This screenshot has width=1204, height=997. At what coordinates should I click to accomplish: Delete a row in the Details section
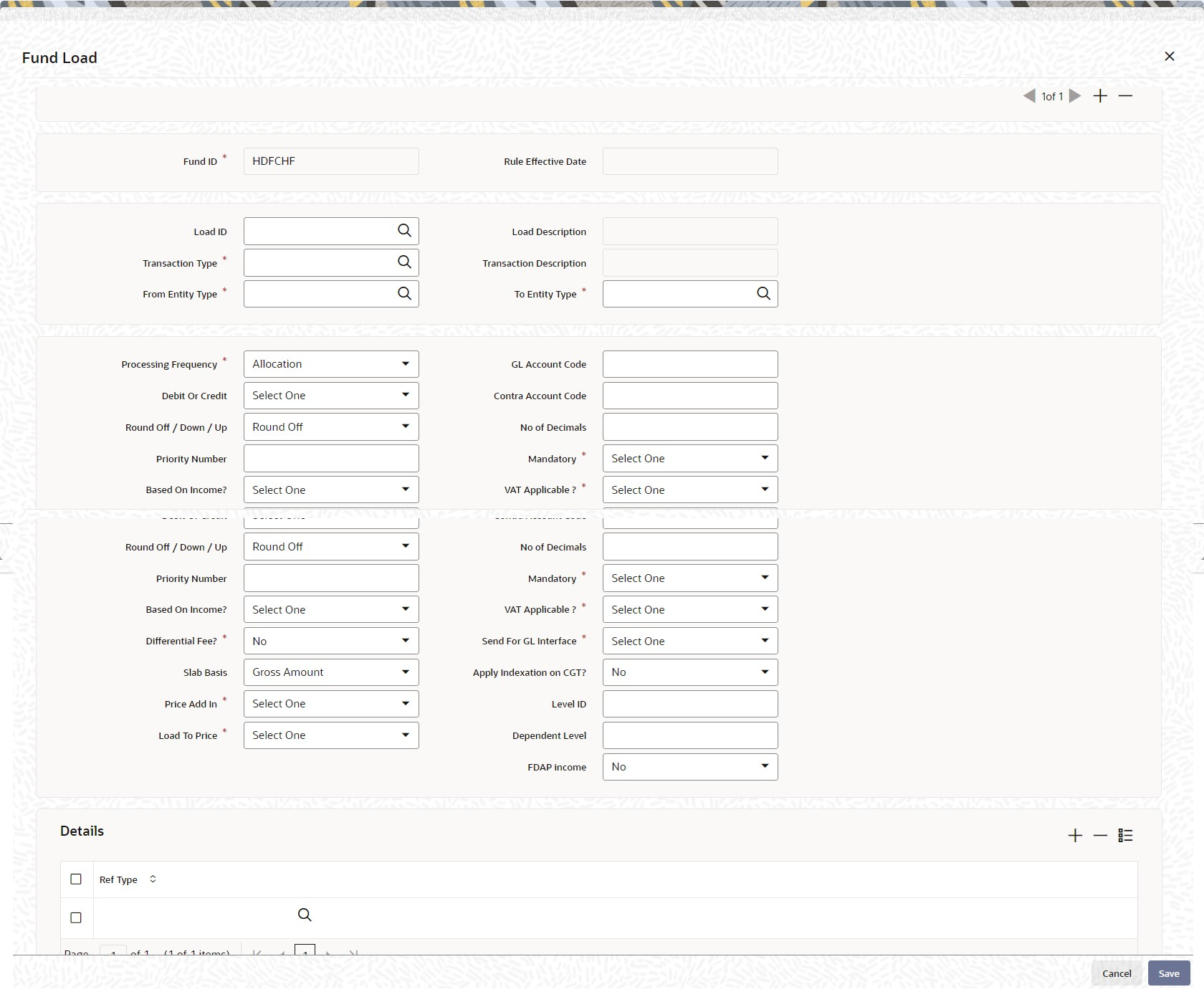pyautogui.click(x=1100, y=836)
